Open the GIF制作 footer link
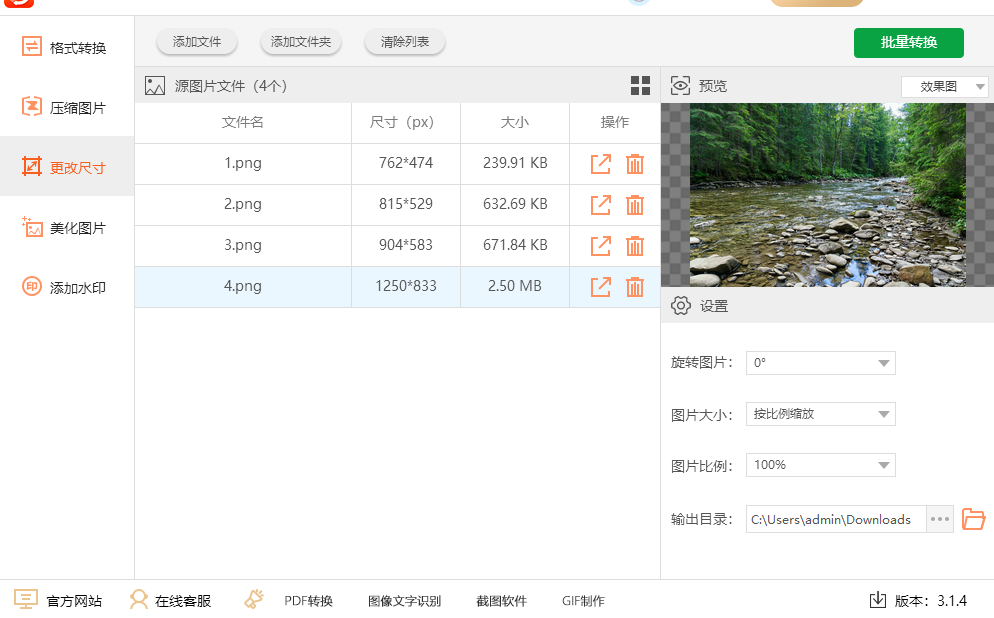Image resolution: width=994 pixels, height=618 pixels. pos(583,601)
